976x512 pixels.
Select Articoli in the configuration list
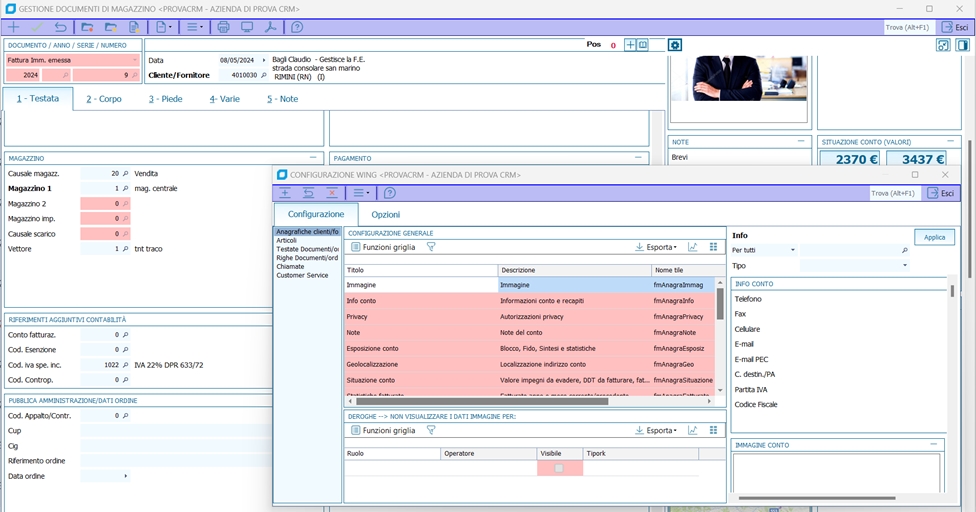[x=287, y=240]
